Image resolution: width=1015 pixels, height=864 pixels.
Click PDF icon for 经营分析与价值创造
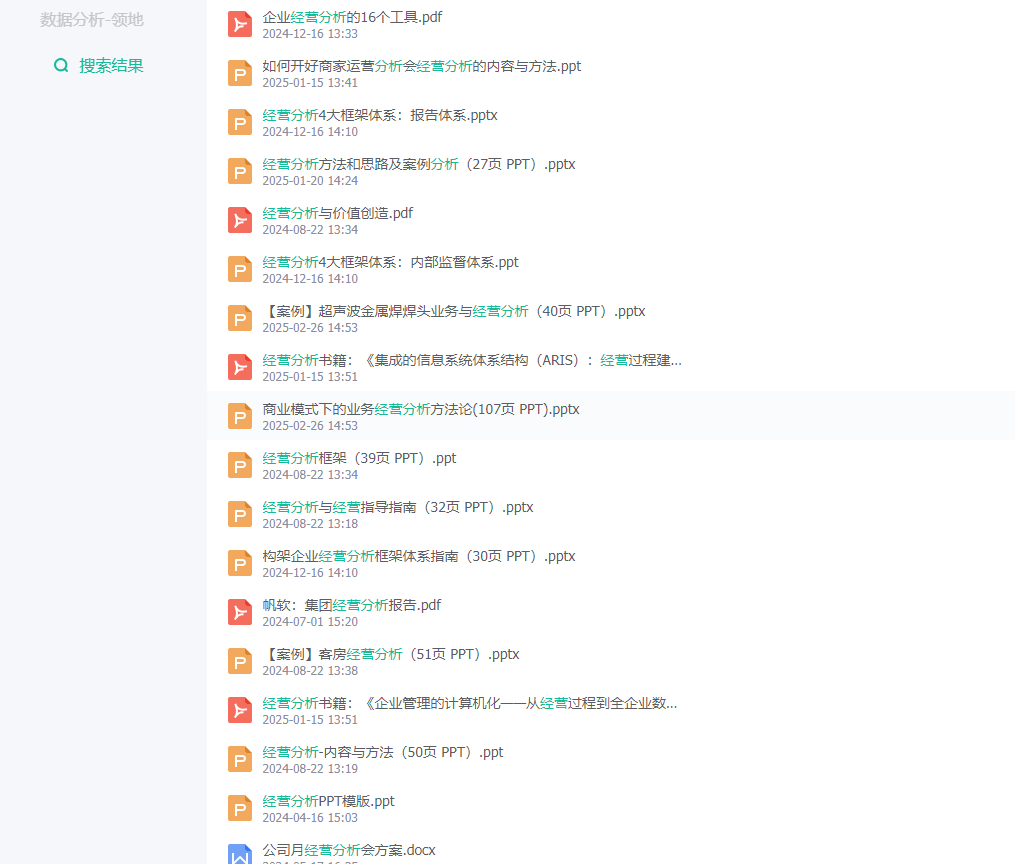coord(240,220)
